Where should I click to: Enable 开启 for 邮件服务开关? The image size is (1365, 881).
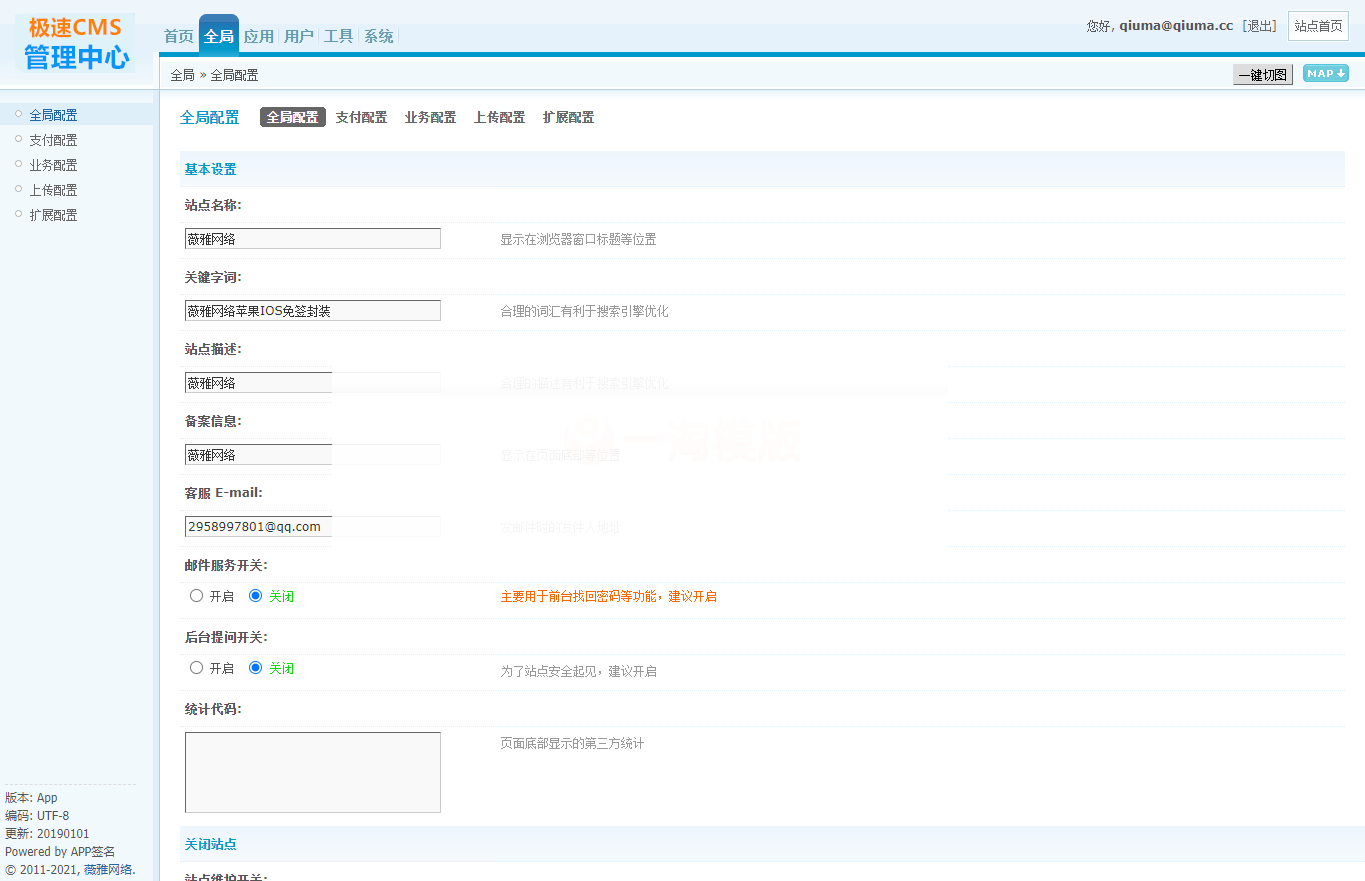(x=196, y=595)
